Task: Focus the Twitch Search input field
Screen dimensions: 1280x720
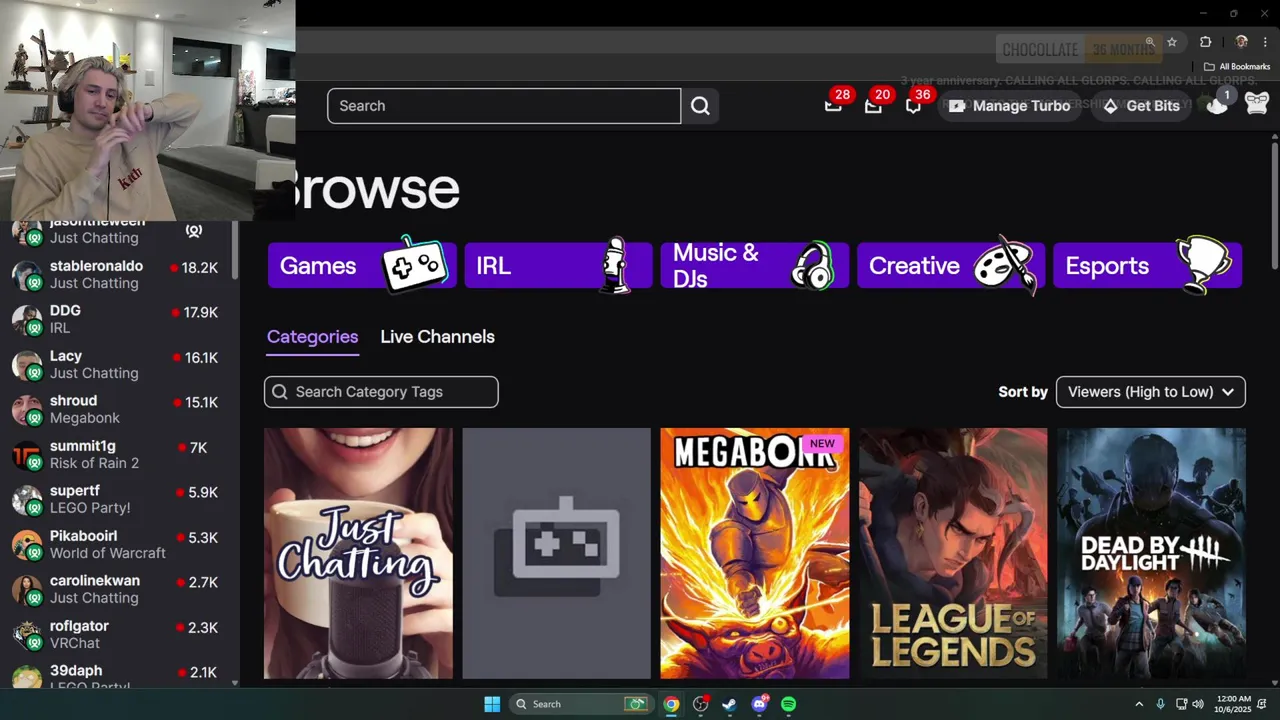Action: point(504,106)
